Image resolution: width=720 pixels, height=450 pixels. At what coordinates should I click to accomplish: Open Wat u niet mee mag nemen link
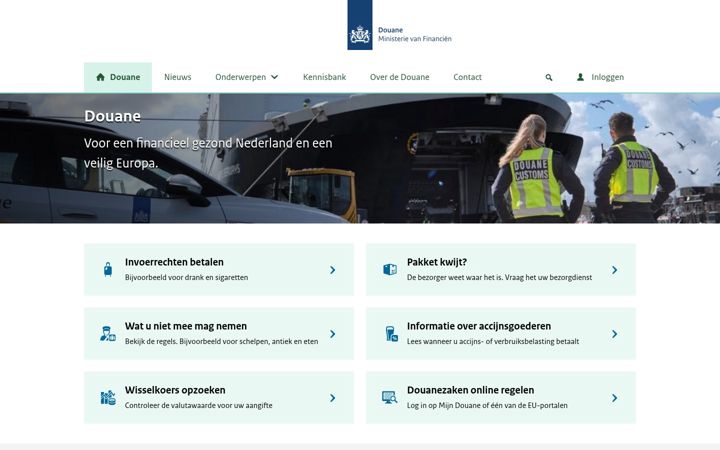click(x=186, y=326)
